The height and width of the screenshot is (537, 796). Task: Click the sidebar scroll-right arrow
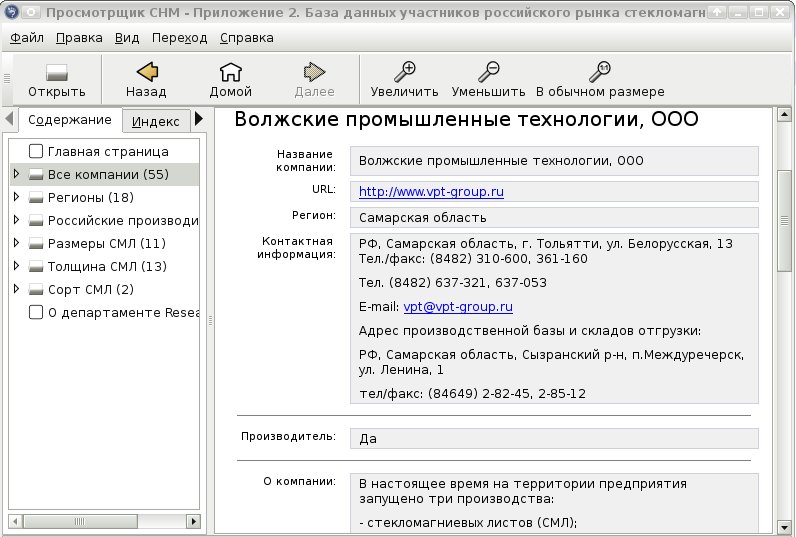(x=193, y=521)
